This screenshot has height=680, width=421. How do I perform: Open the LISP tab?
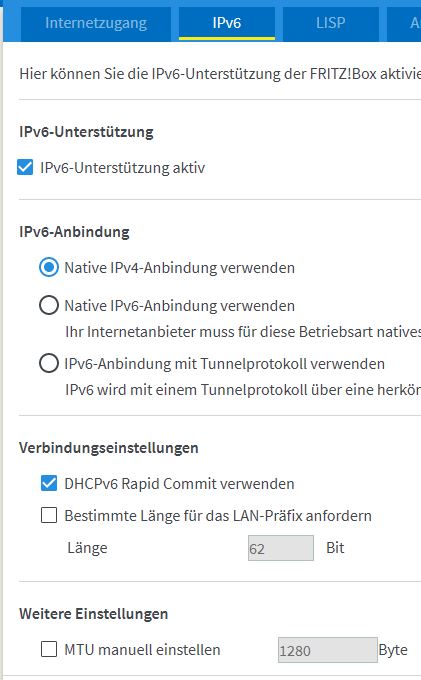[x=331, y=23]
